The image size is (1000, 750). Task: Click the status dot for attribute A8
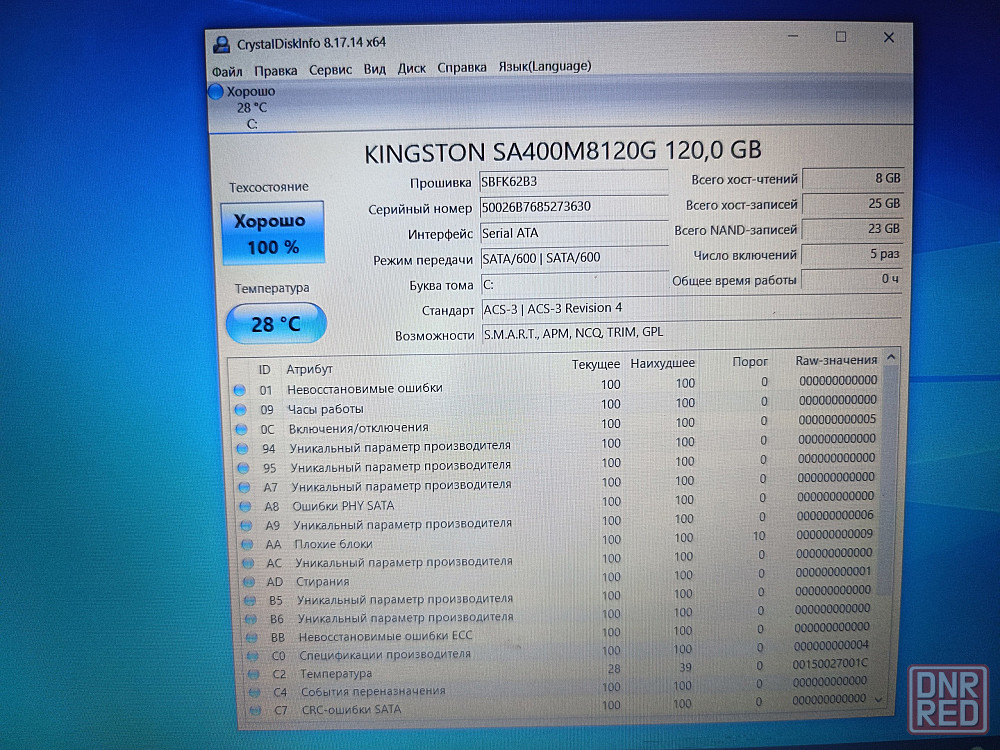click(x=245, y=506)
